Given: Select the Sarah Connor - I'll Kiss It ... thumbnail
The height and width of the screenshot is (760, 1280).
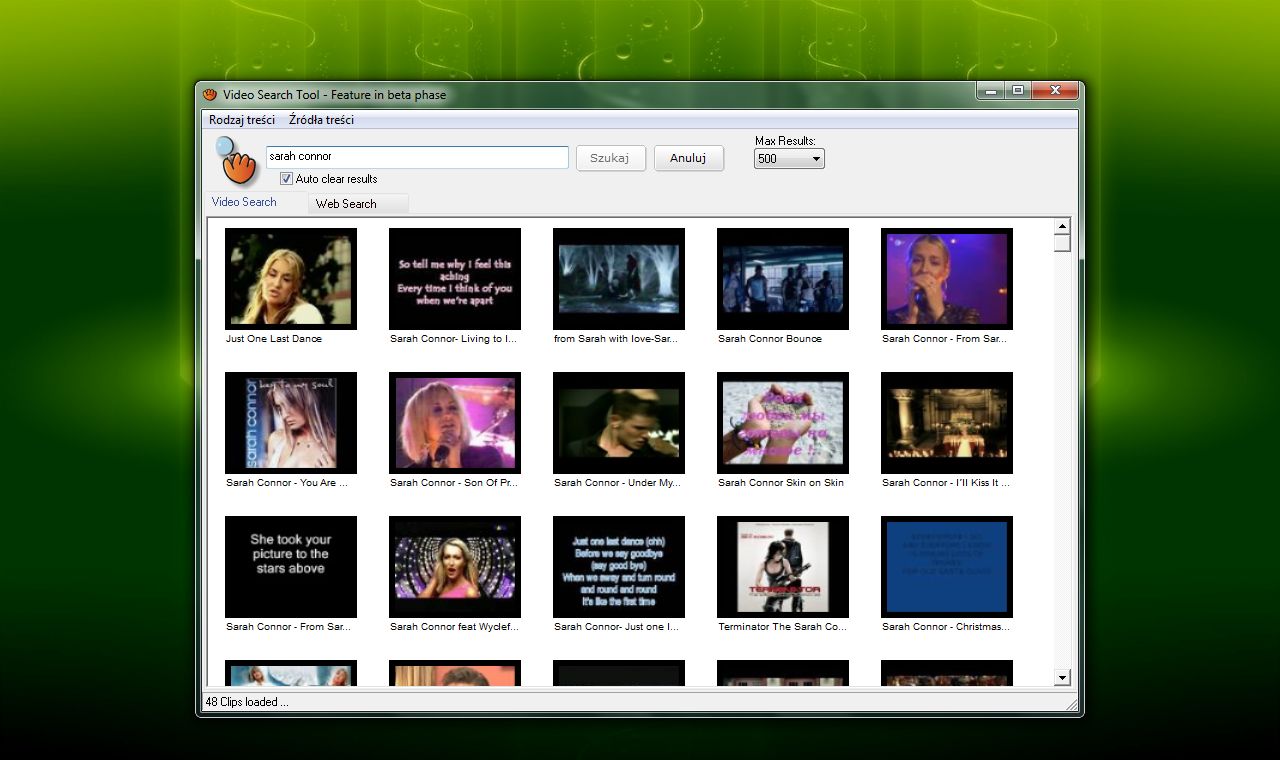Looking at the screenshot, I should tap(947, 423).
